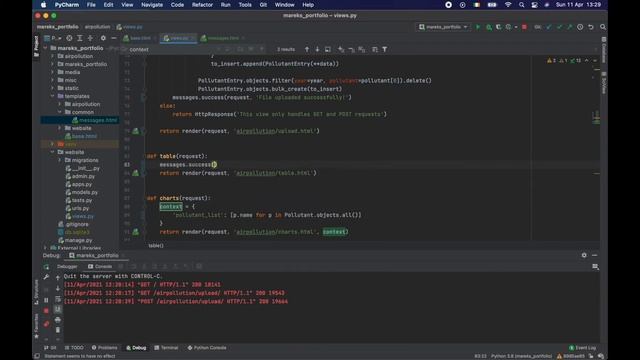The height and width of the screenshot is (360, 640).
Task: Click the inspection warnings indicator in the editor
Action: (564, 60)
